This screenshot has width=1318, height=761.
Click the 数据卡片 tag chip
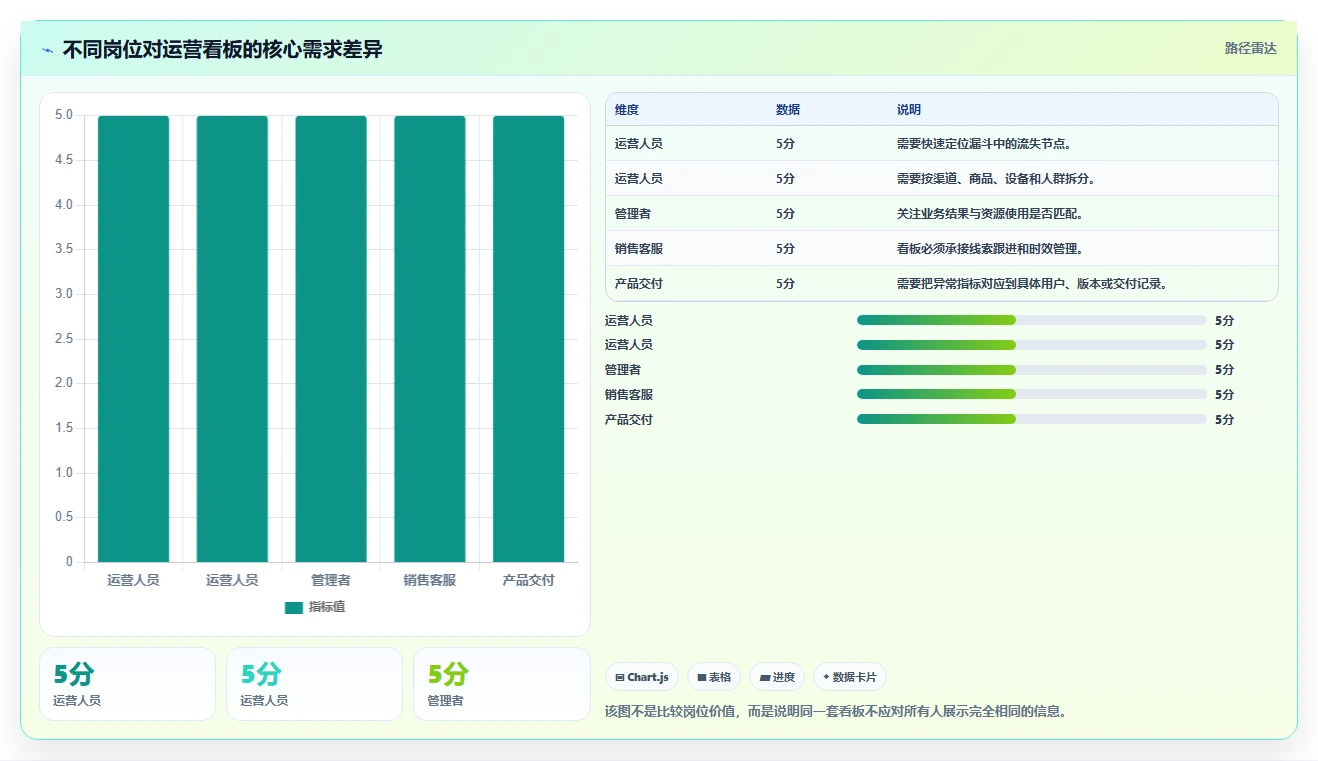pos(850,677)
